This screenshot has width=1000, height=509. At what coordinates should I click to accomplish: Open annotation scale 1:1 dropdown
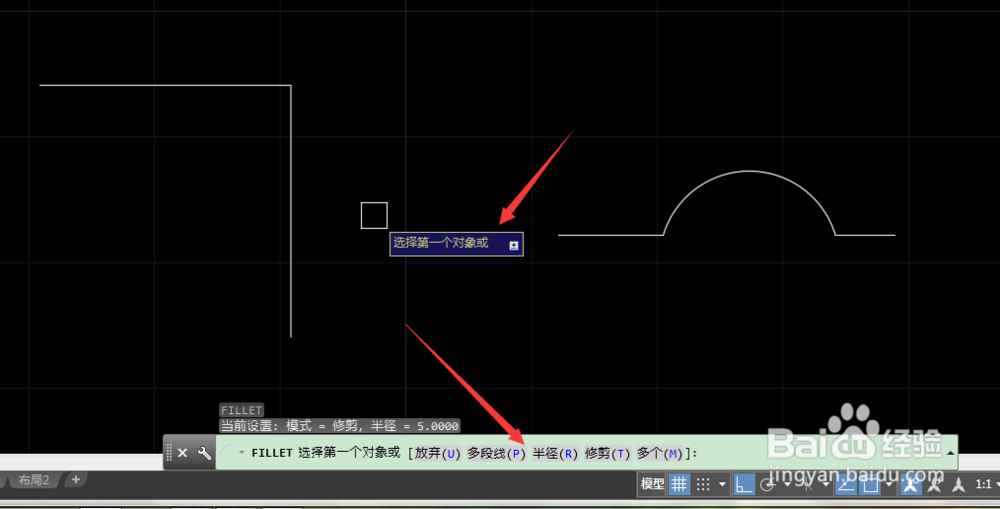coord(986,485)
